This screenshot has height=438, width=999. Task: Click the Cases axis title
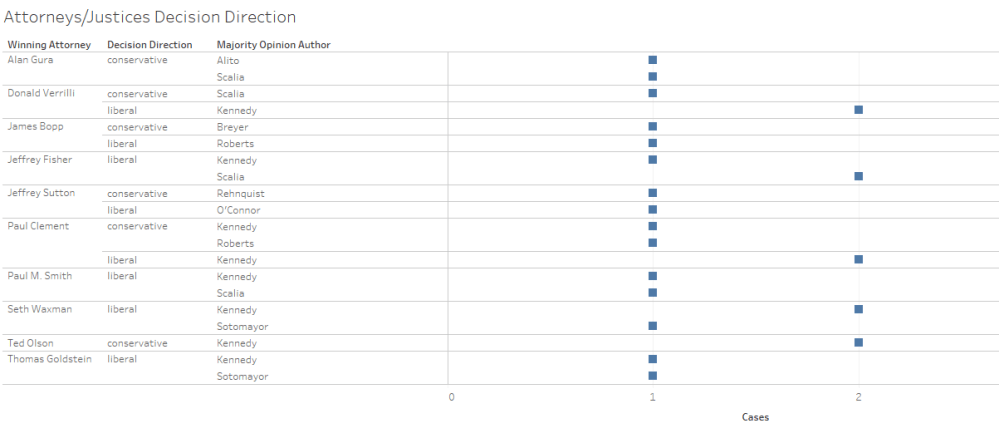[x=755, y=417]
